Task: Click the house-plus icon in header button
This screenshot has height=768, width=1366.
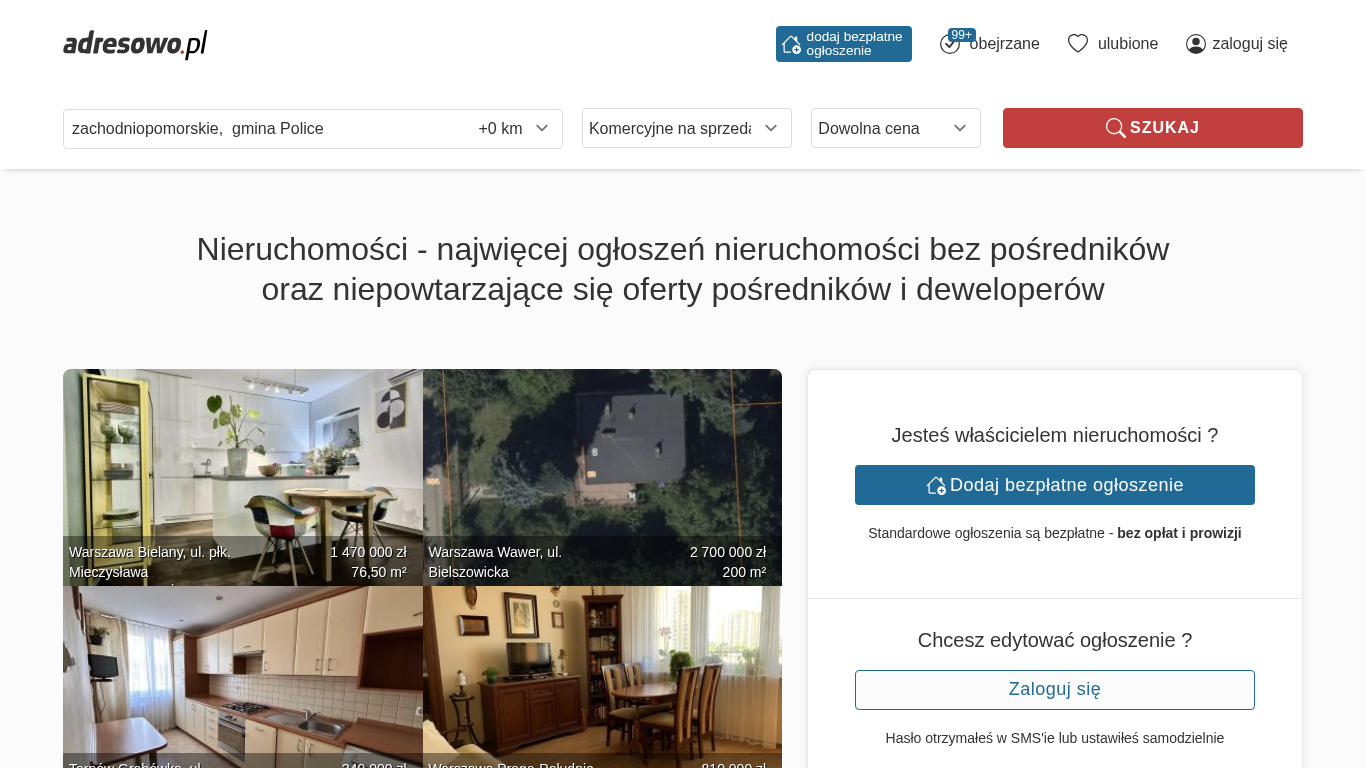Action: [791, 44]
